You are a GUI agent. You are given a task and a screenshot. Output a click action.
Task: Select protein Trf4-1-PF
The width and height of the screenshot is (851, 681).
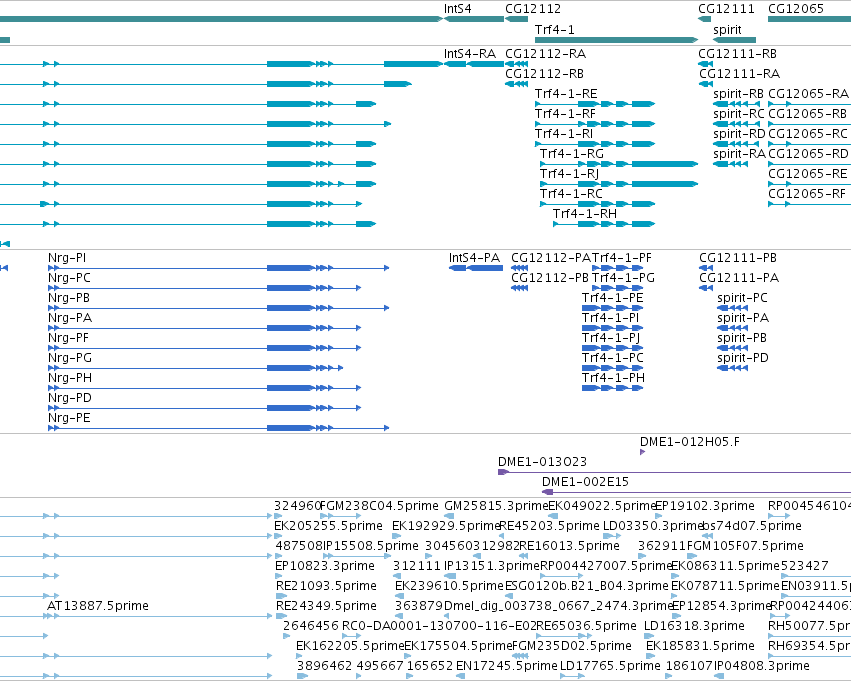point(622,258)
